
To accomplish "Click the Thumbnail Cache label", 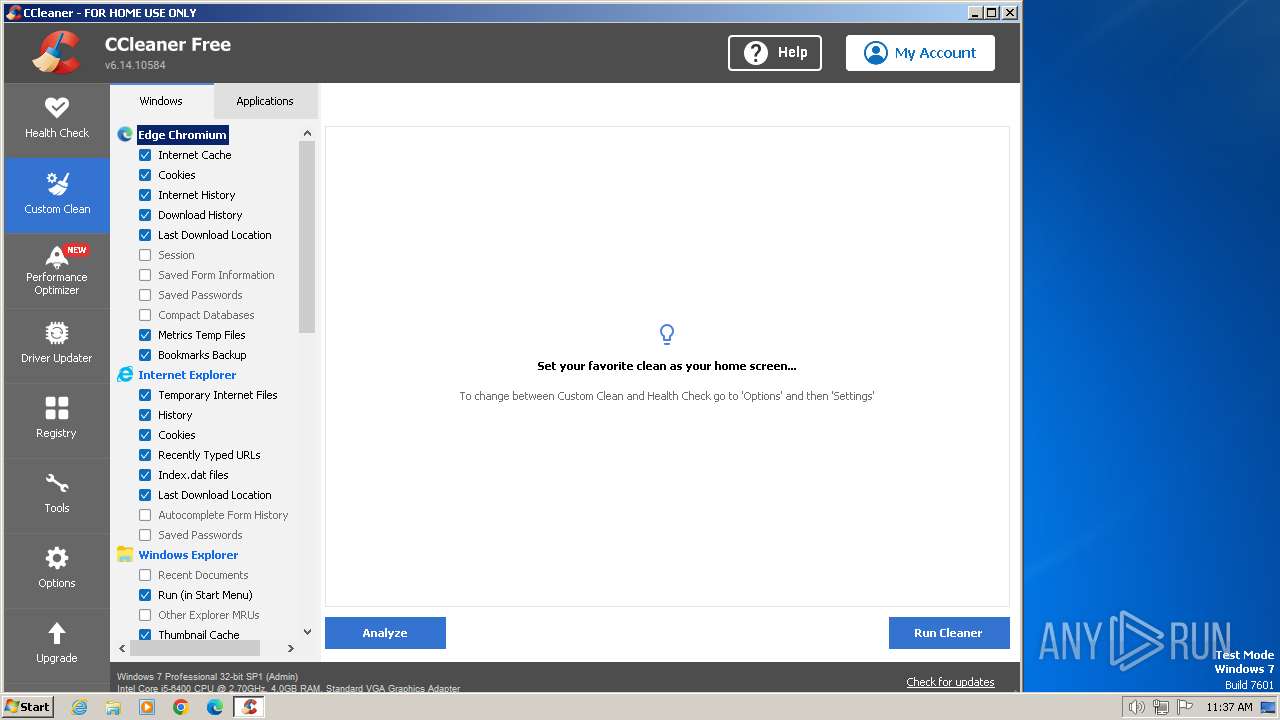I will point(198,635).
